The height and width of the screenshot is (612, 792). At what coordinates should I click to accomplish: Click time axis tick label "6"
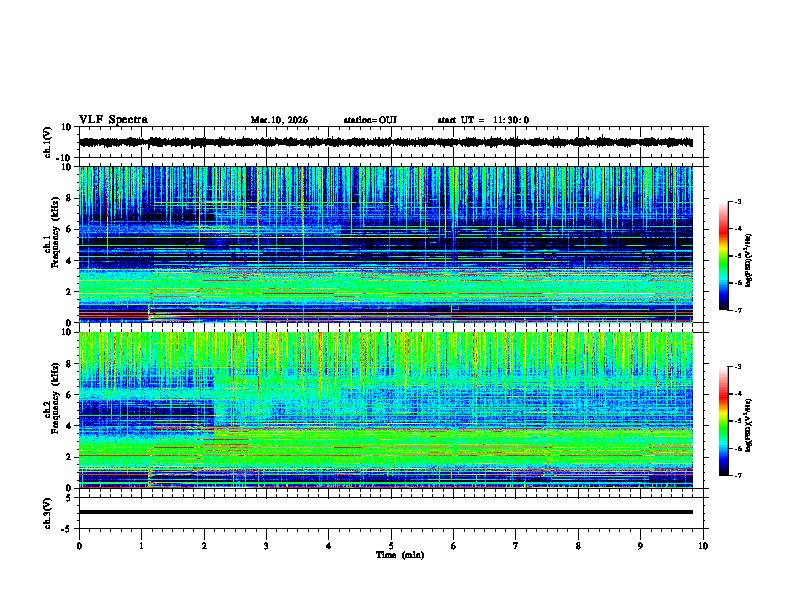(453, 546)
